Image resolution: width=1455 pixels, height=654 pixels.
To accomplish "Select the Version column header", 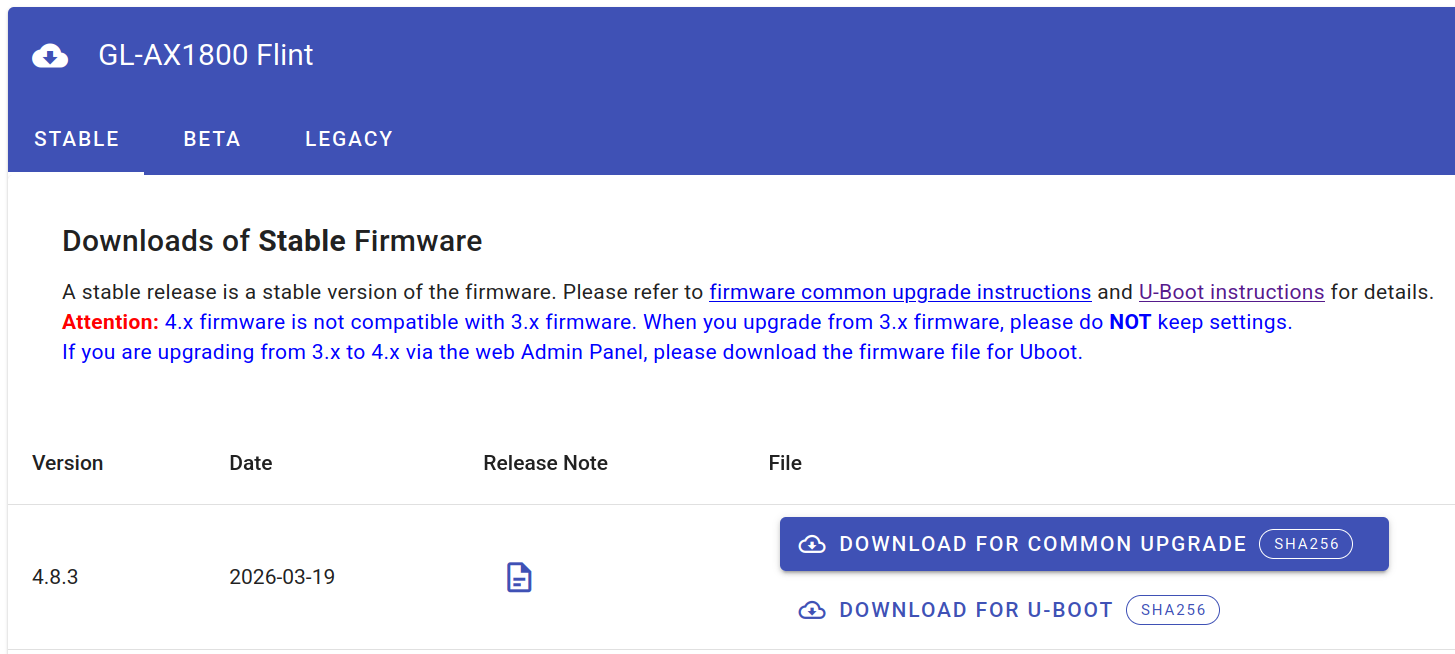I will (x=68, y=463).
